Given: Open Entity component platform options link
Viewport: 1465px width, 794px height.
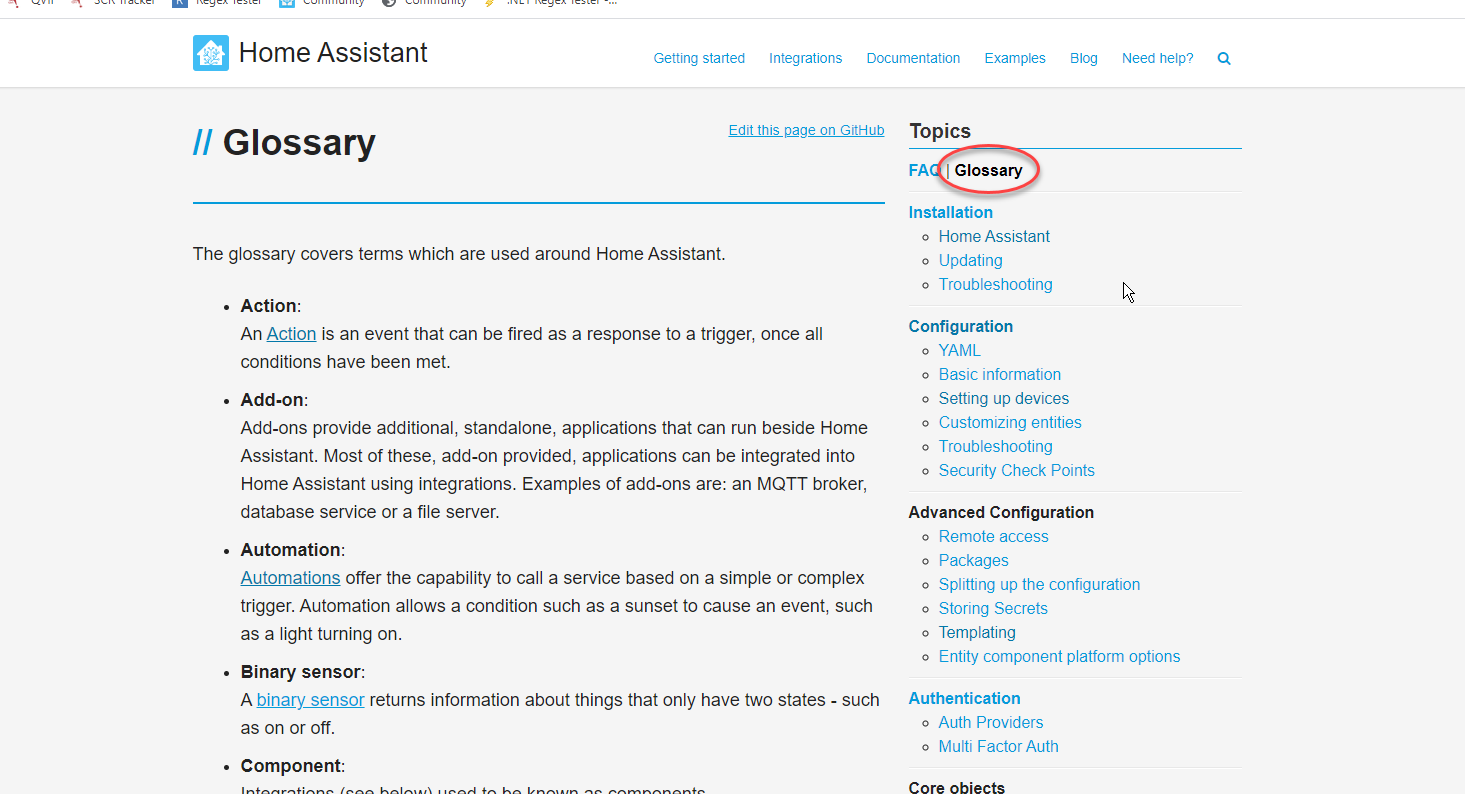Looking at the screenshot, I should [x=1060, y=656].
